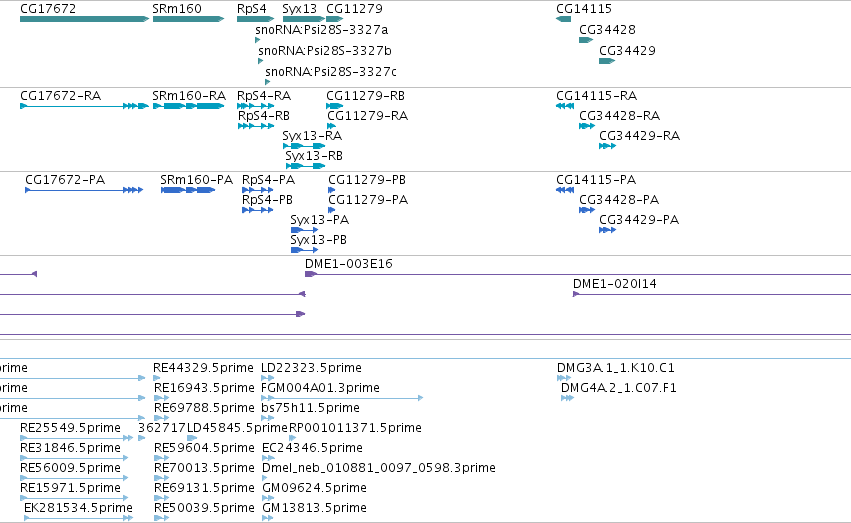Select the SRm160-PA protein glyph
851x523 pixels.
[188, 190]
